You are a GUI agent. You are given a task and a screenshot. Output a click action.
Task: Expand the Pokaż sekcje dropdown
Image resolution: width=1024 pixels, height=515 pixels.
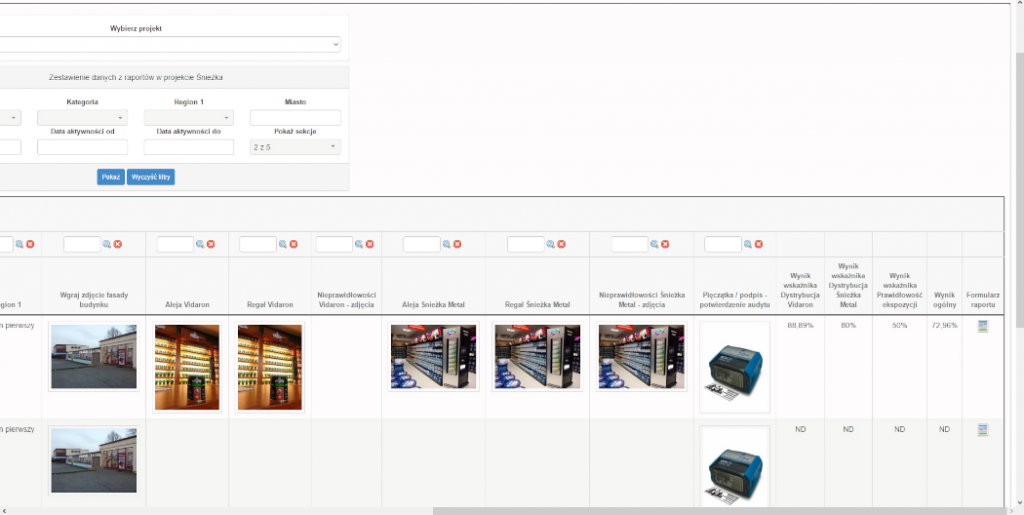point(295,147)
